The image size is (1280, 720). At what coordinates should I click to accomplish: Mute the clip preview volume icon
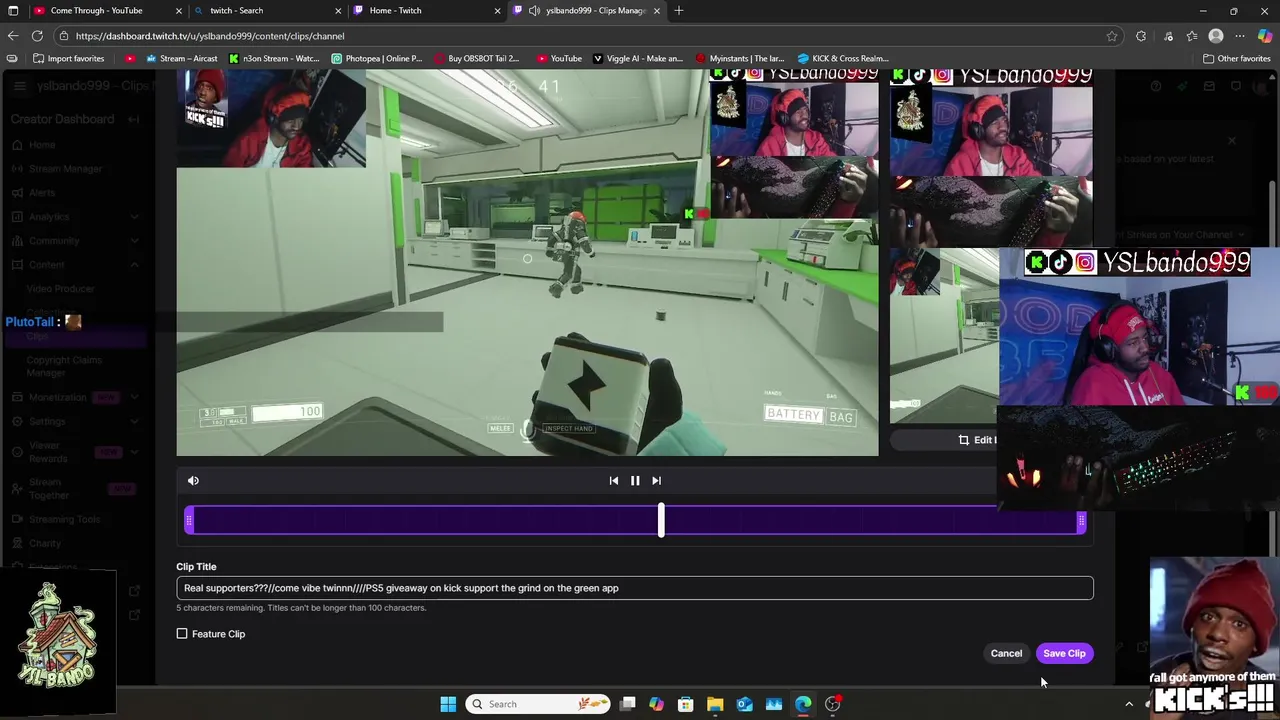pos(193,481)
